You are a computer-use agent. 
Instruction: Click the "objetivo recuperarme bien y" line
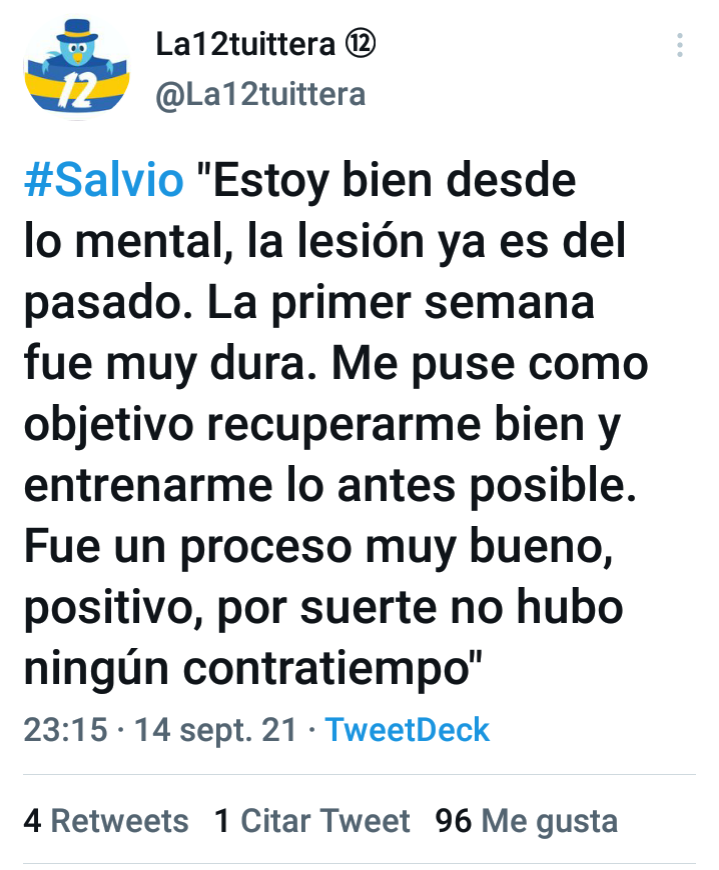coord(322,426)
